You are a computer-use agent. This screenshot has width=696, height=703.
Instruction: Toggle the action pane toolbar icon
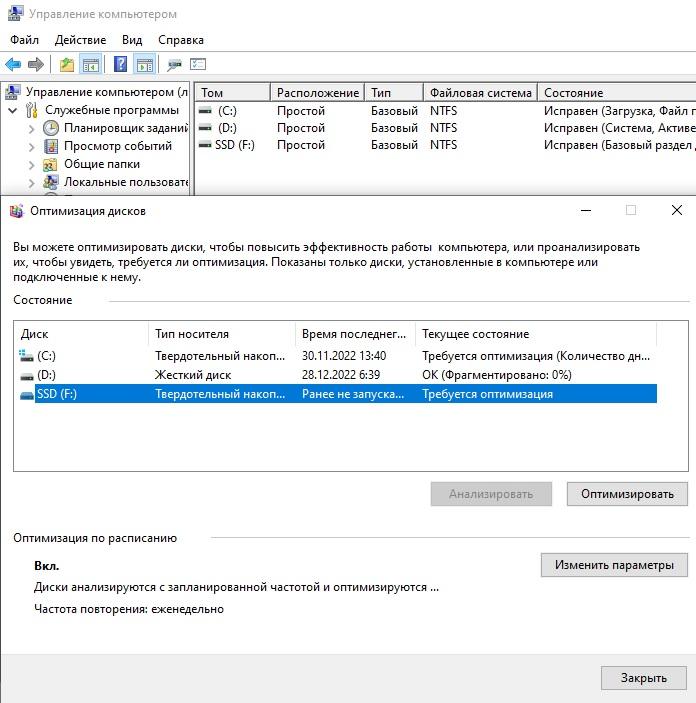pyautogui.click(x=145, y=65)
